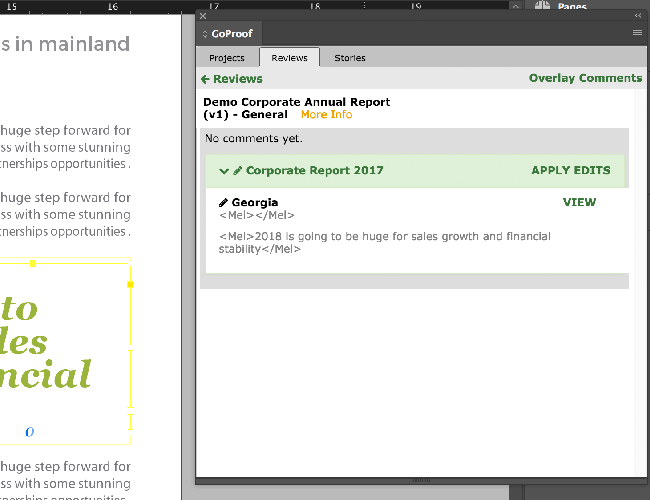
Task: Click the pencil icon beside Georgia
Action: point(224,203)
